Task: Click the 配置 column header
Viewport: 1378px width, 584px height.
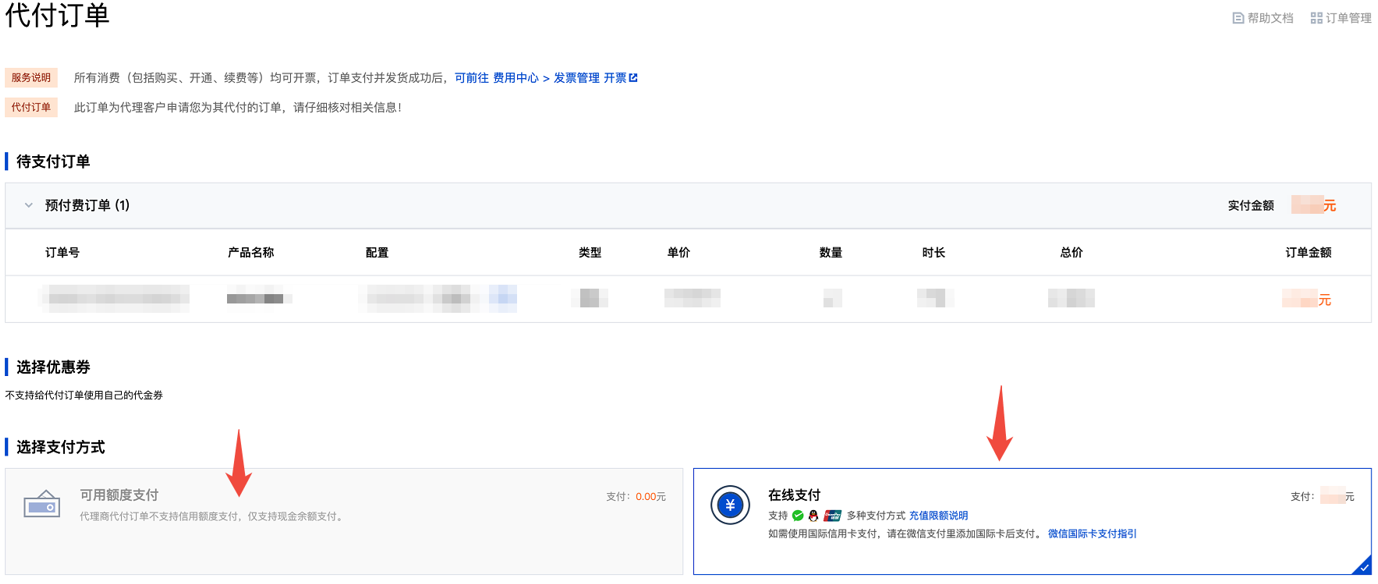Action: pos(377,253)
